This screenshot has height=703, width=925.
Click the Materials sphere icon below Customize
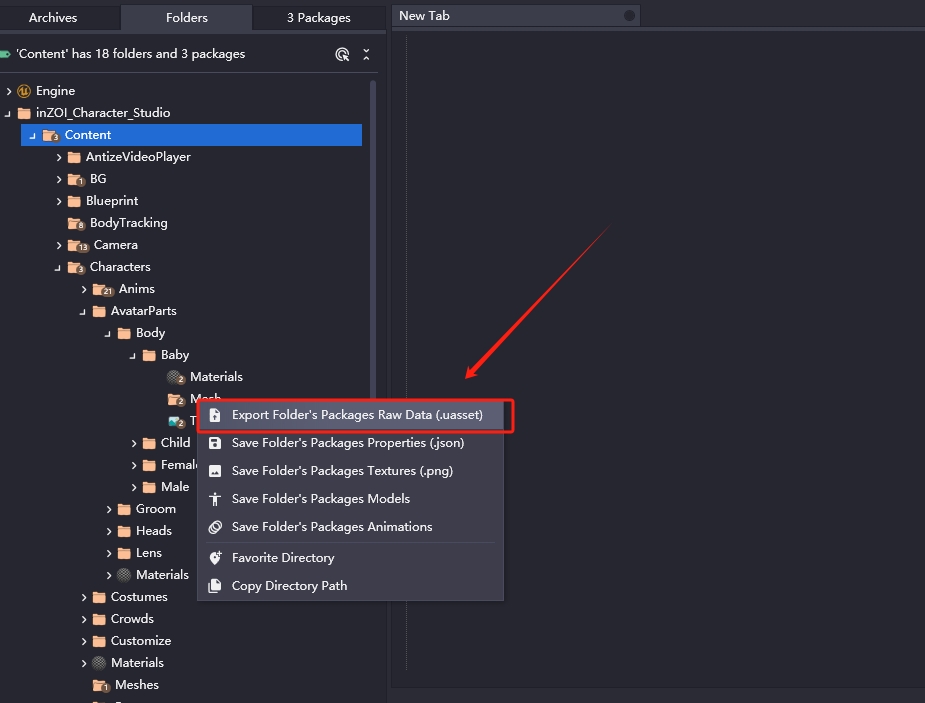[99, 663]
